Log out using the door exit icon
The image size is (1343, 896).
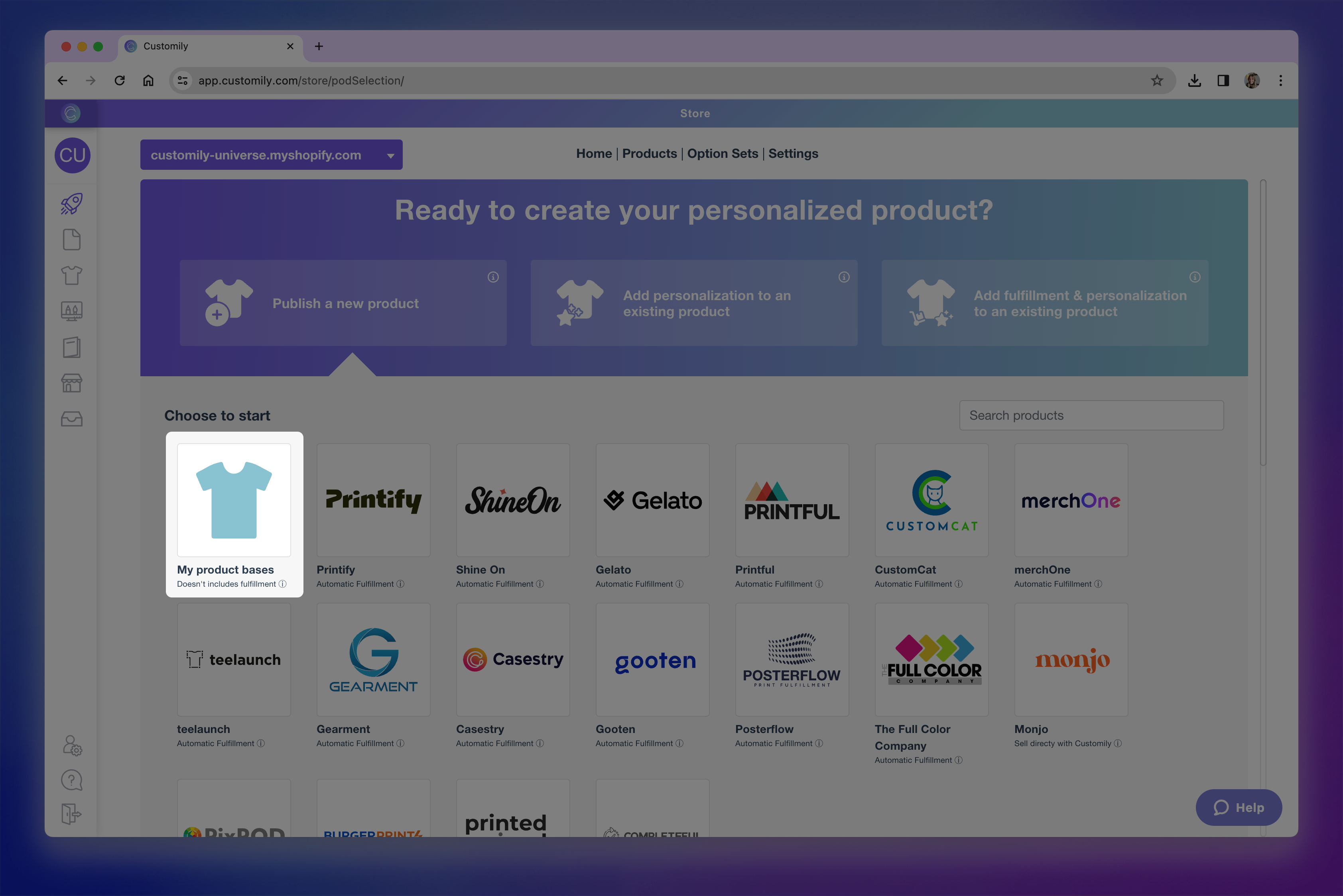pos(71,814)
